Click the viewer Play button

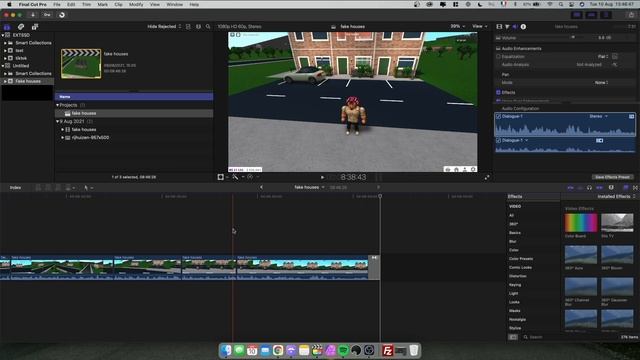point(322,177)
